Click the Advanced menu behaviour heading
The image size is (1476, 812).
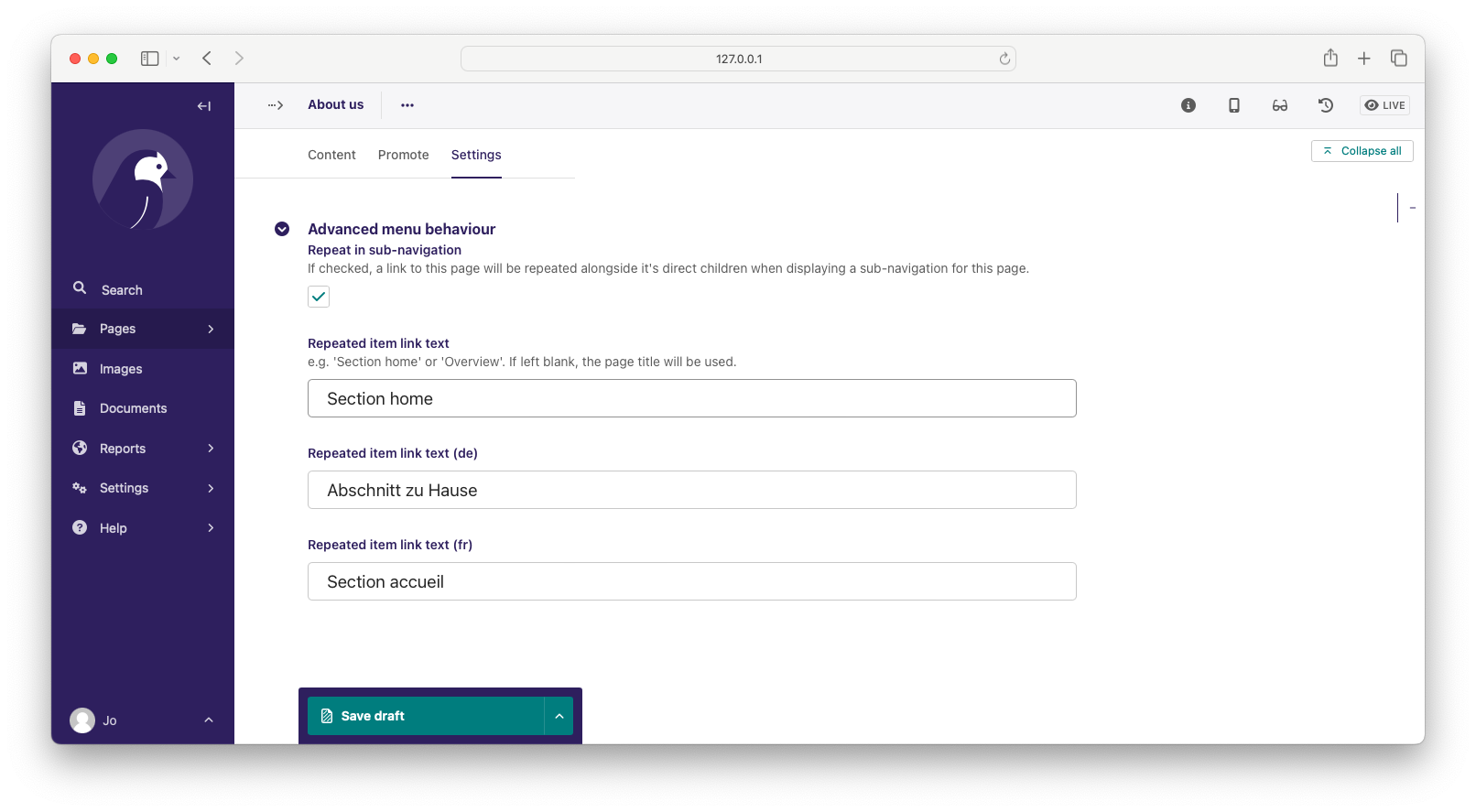[x=402, y=229]
